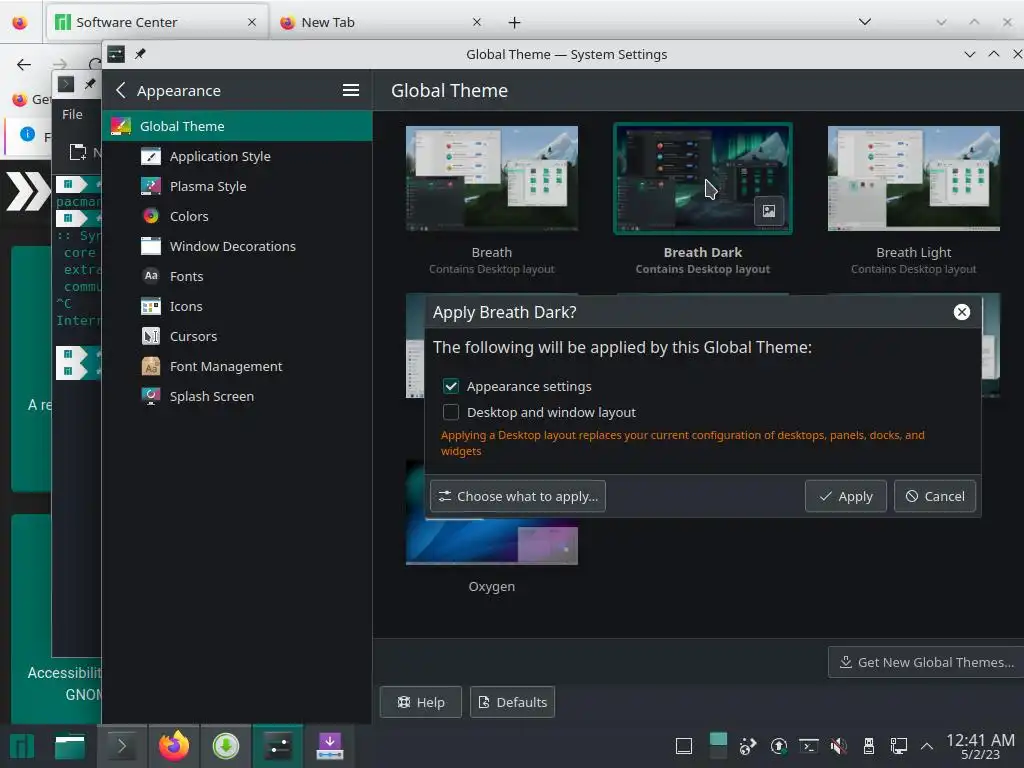
Task: Open green software update taskbar icon
Action: (226, 746)
